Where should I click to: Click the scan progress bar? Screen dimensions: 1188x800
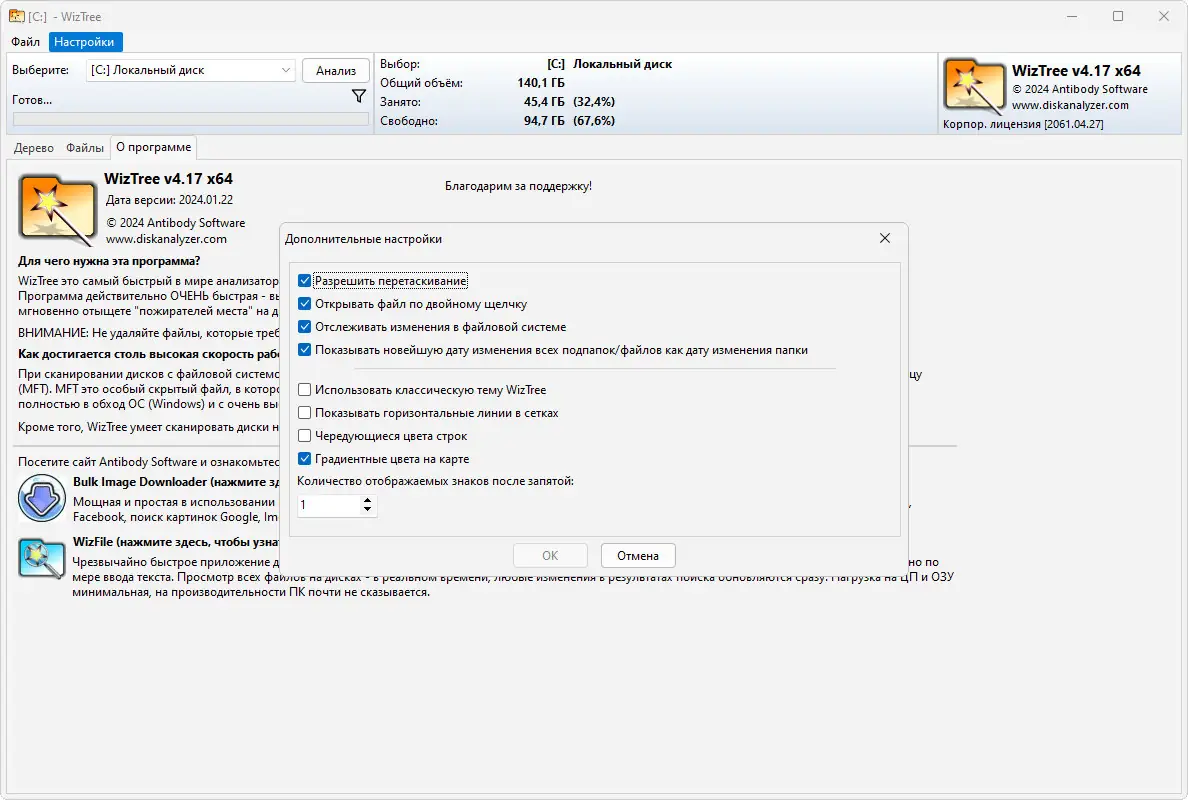191,119
